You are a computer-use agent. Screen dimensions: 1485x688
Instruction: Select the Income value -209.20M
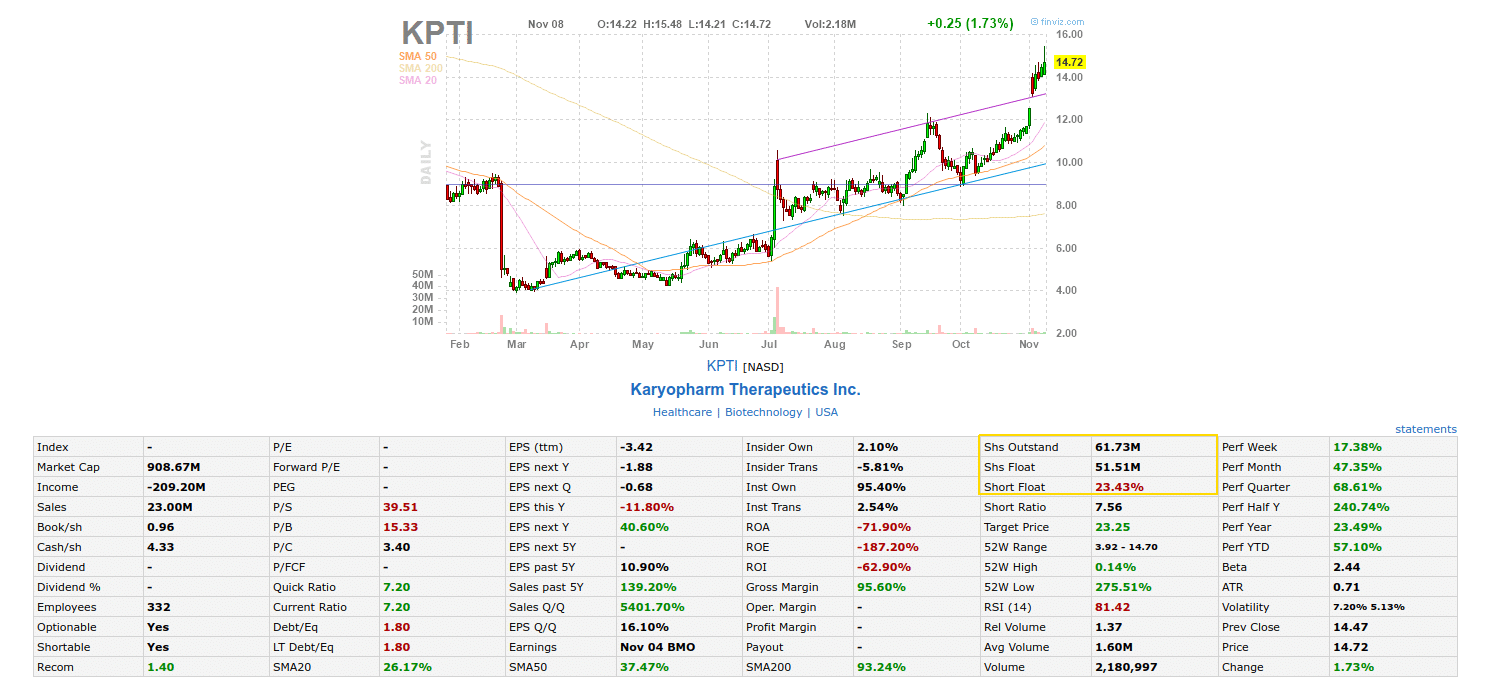pyautogui.click(x=176, y=487)
